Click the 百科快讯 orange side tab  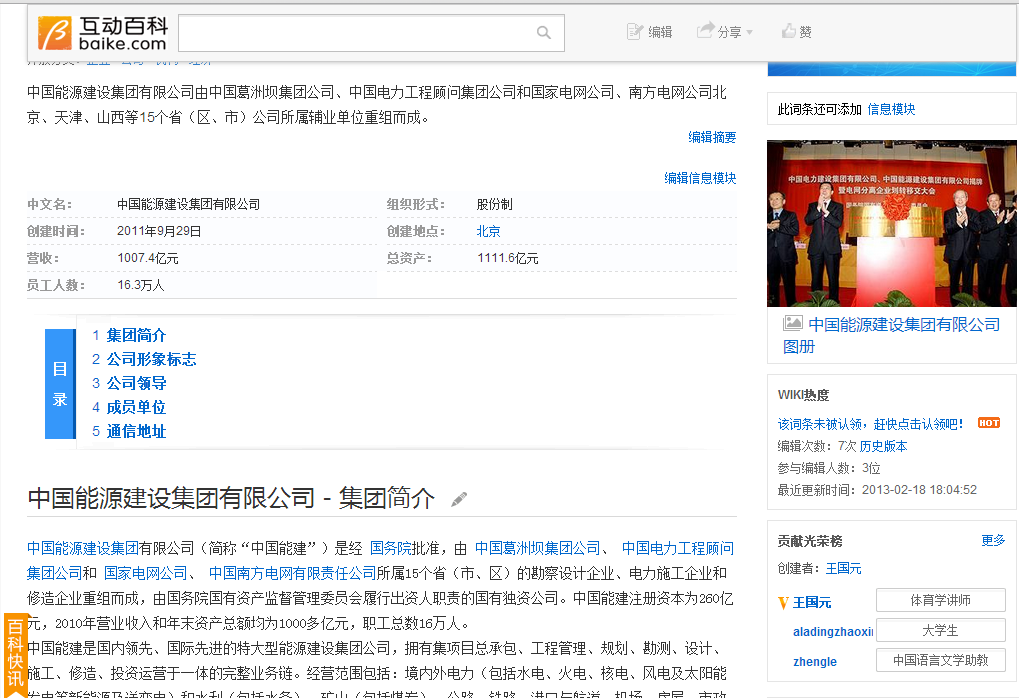16,654
